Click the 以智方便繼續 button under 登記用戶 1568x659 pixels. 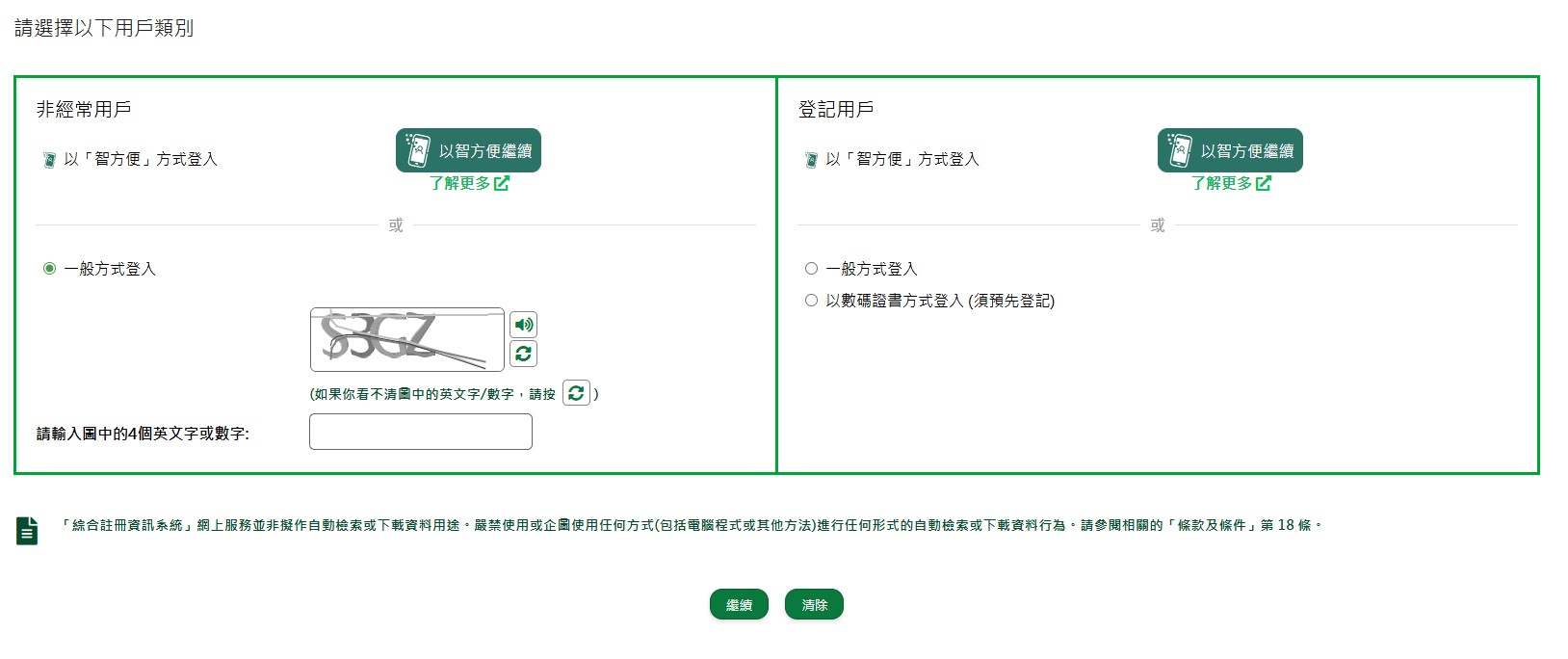tap(1230, 150)
